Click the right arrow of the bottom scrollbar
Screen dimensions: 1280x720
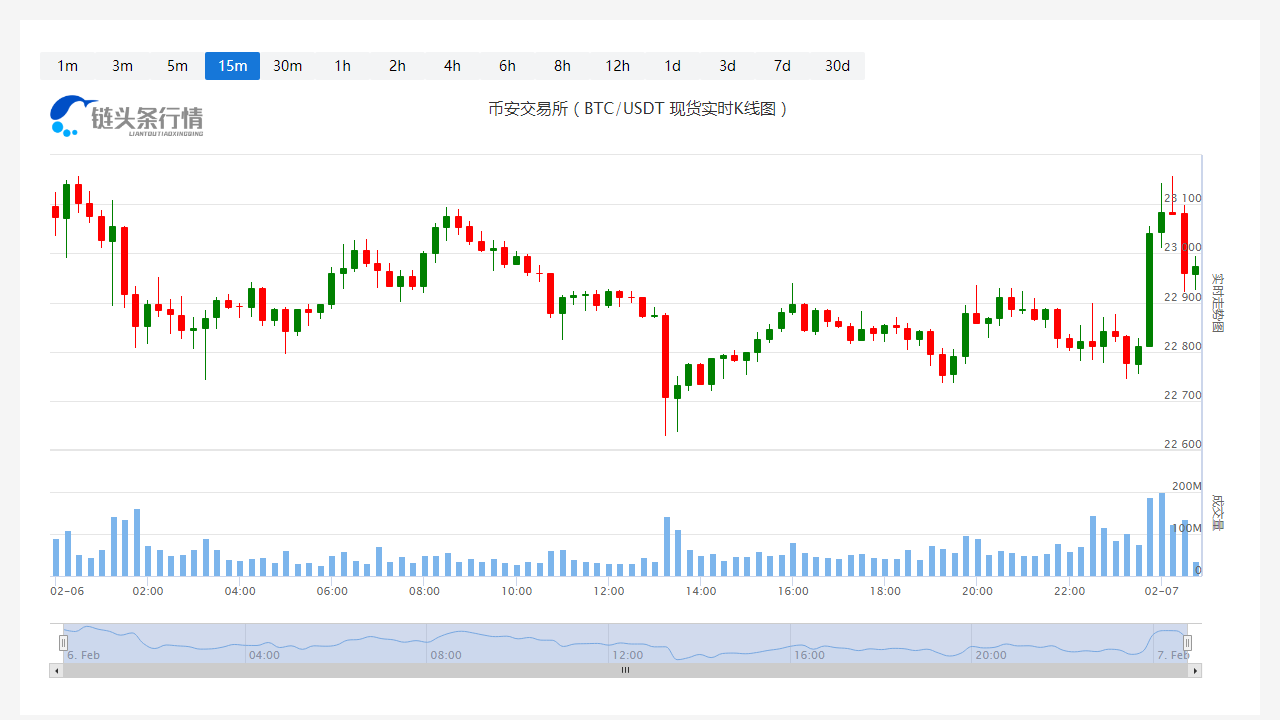coord(1194,671)
